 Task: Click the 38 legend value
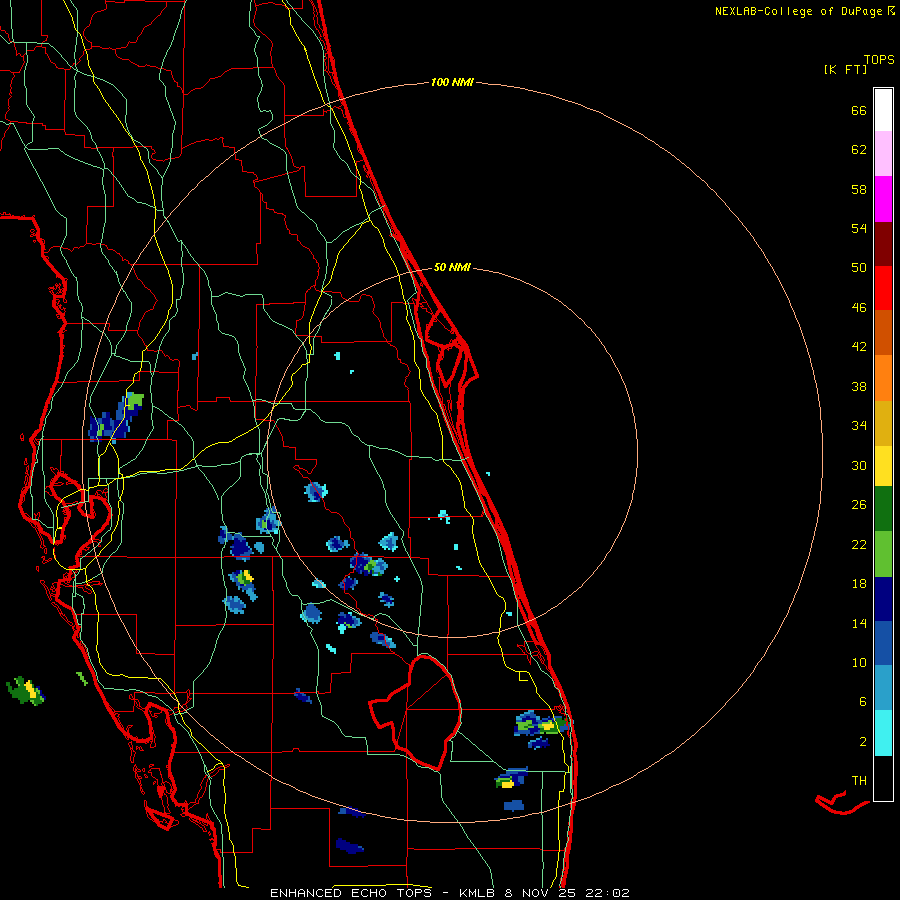click(x=859, y=386)
